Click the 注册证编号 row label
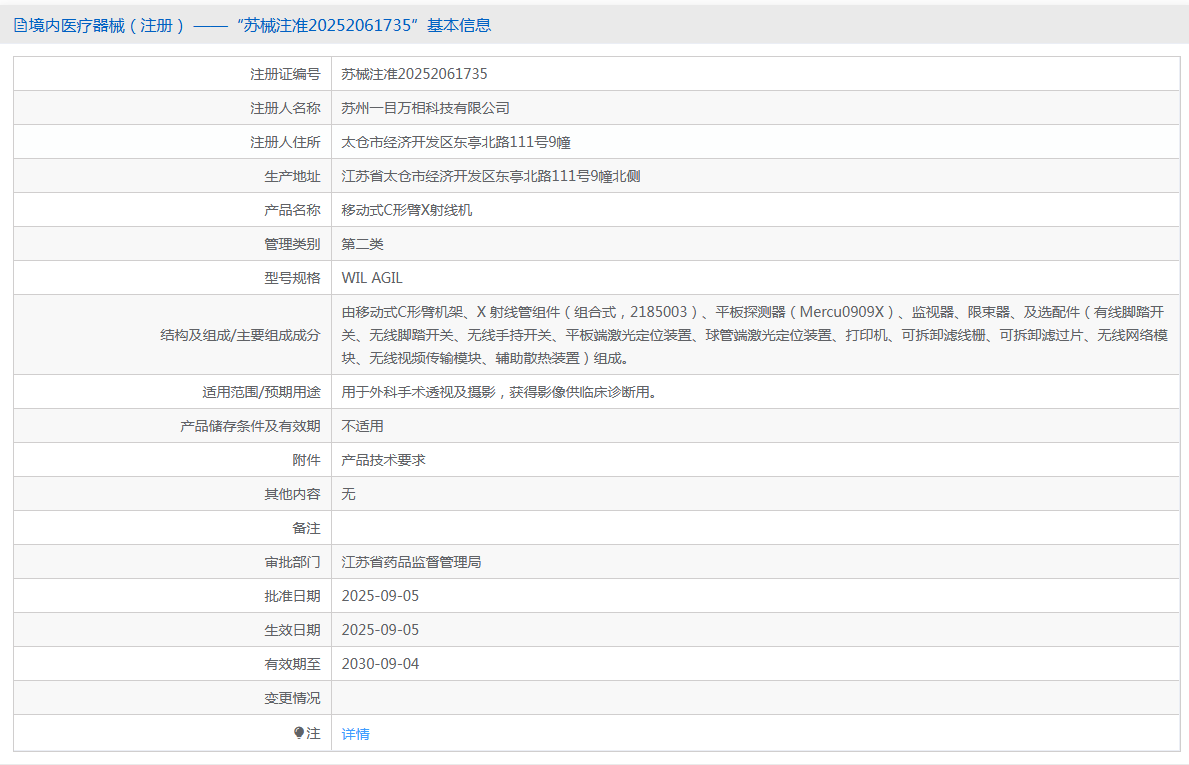Viewport: 1189px width, 765px height. [285, 74]
